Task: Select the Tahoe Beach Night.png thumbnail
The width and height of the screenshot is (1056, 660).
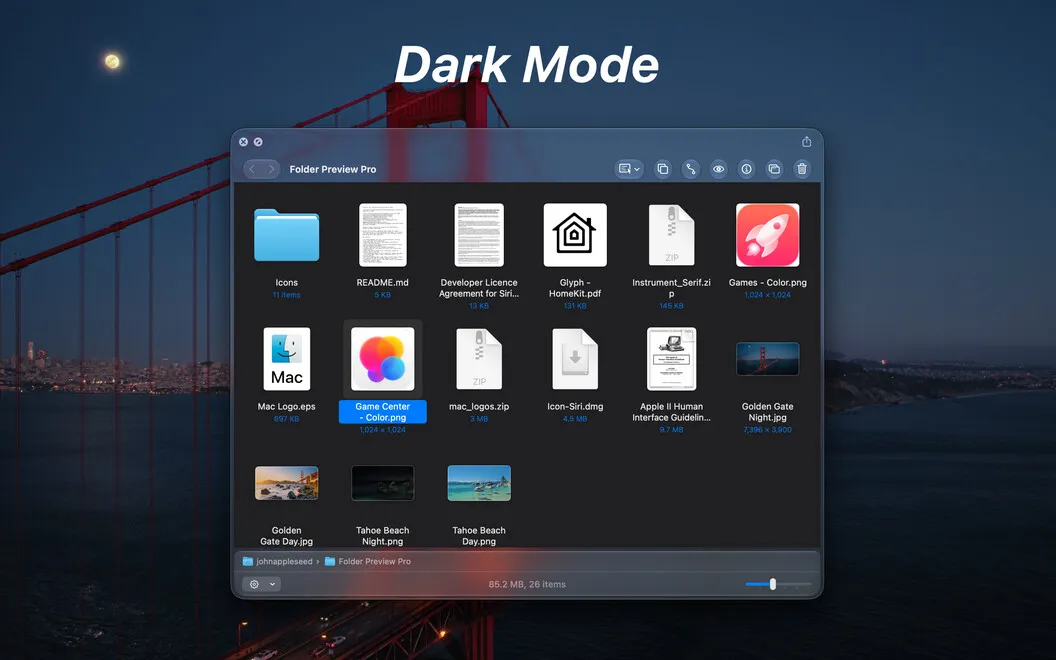Action: click(383, 483)
